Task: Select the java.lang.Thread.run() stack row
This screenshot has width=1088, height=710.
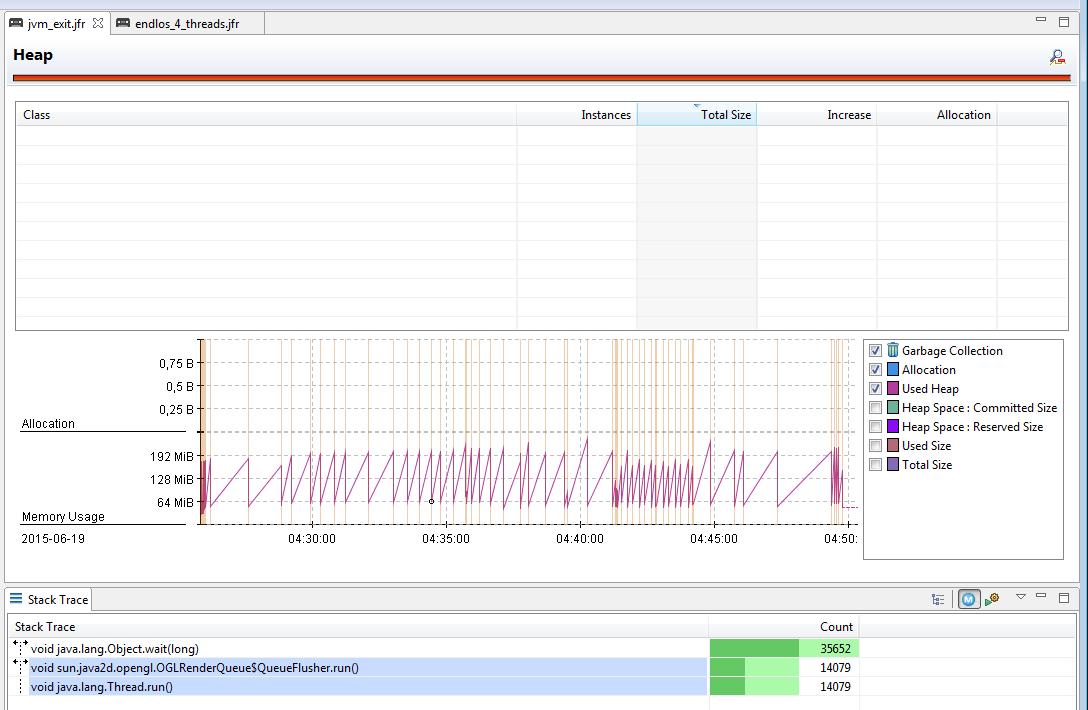Action: click(102, 687)
